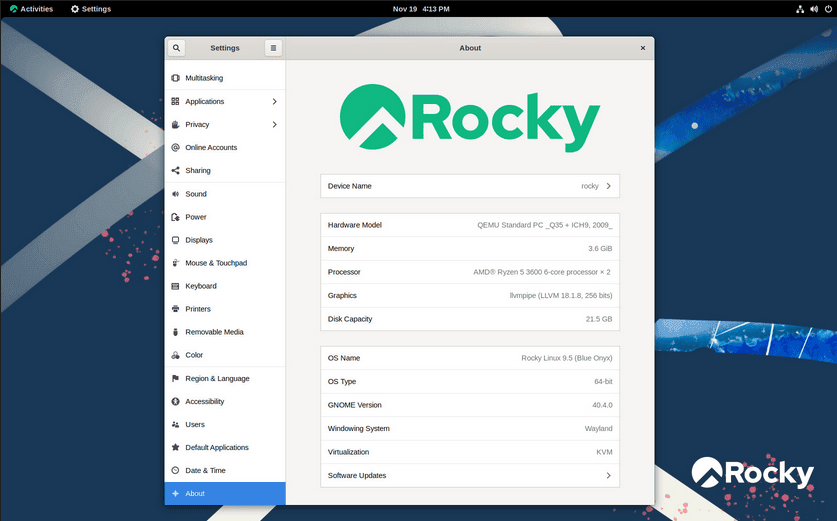This screenshot has height=521, width=837.
Task: Open Printers label in the sidebar
Action: point(198,309)
